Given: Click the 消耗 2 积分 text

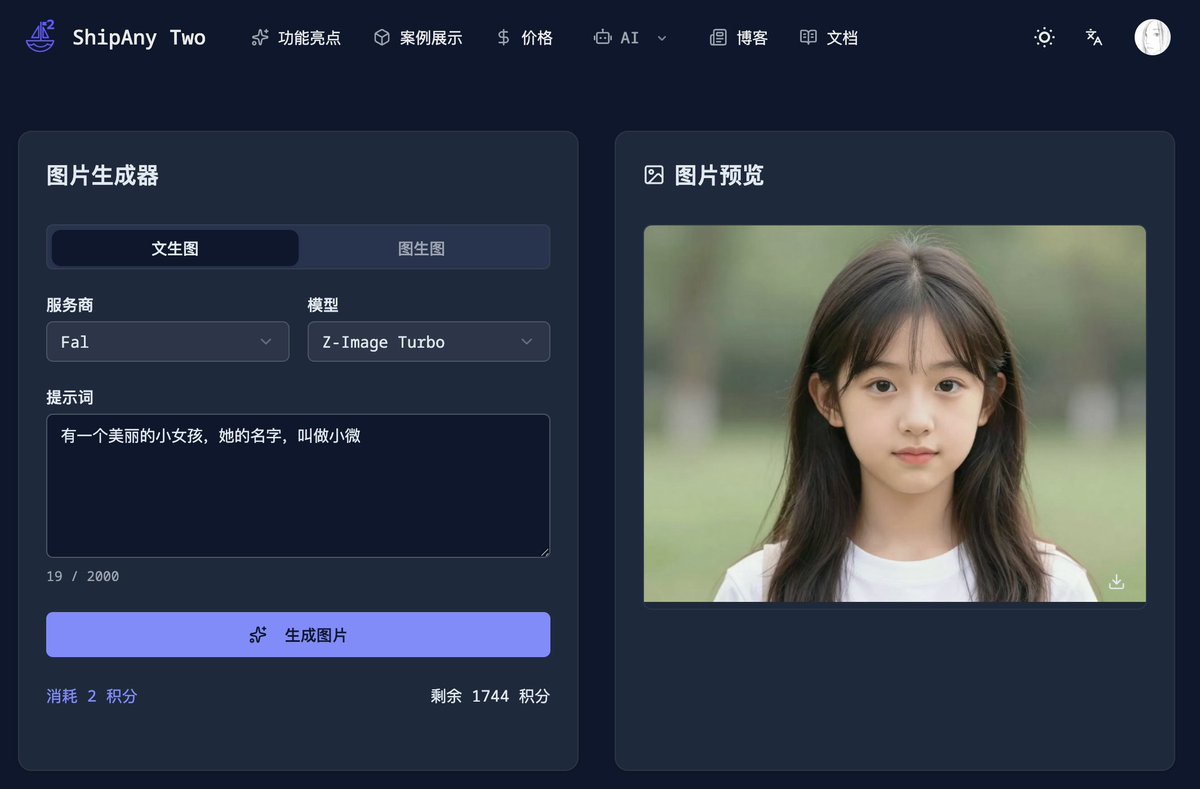Looking at the screenshot, I should (x=92, y=696).
